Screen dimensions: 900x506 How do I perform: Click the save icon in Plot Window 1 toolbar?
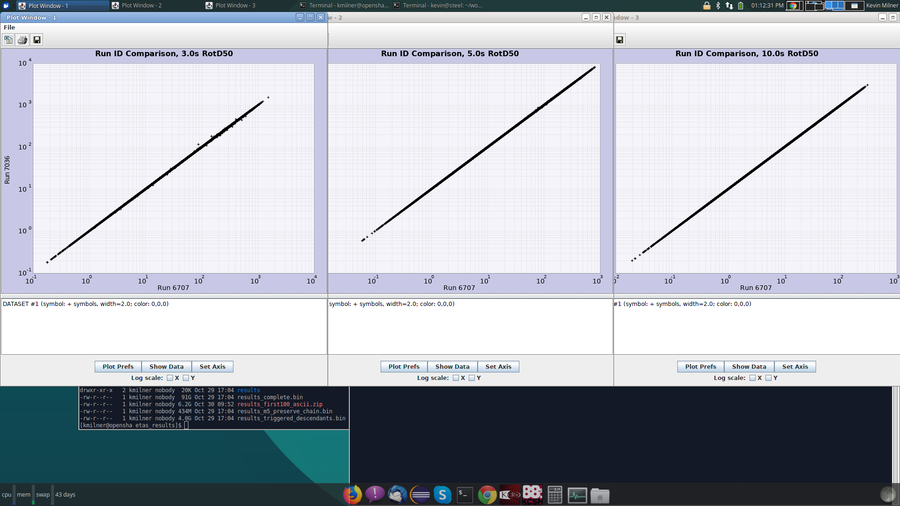coord(37,40)
